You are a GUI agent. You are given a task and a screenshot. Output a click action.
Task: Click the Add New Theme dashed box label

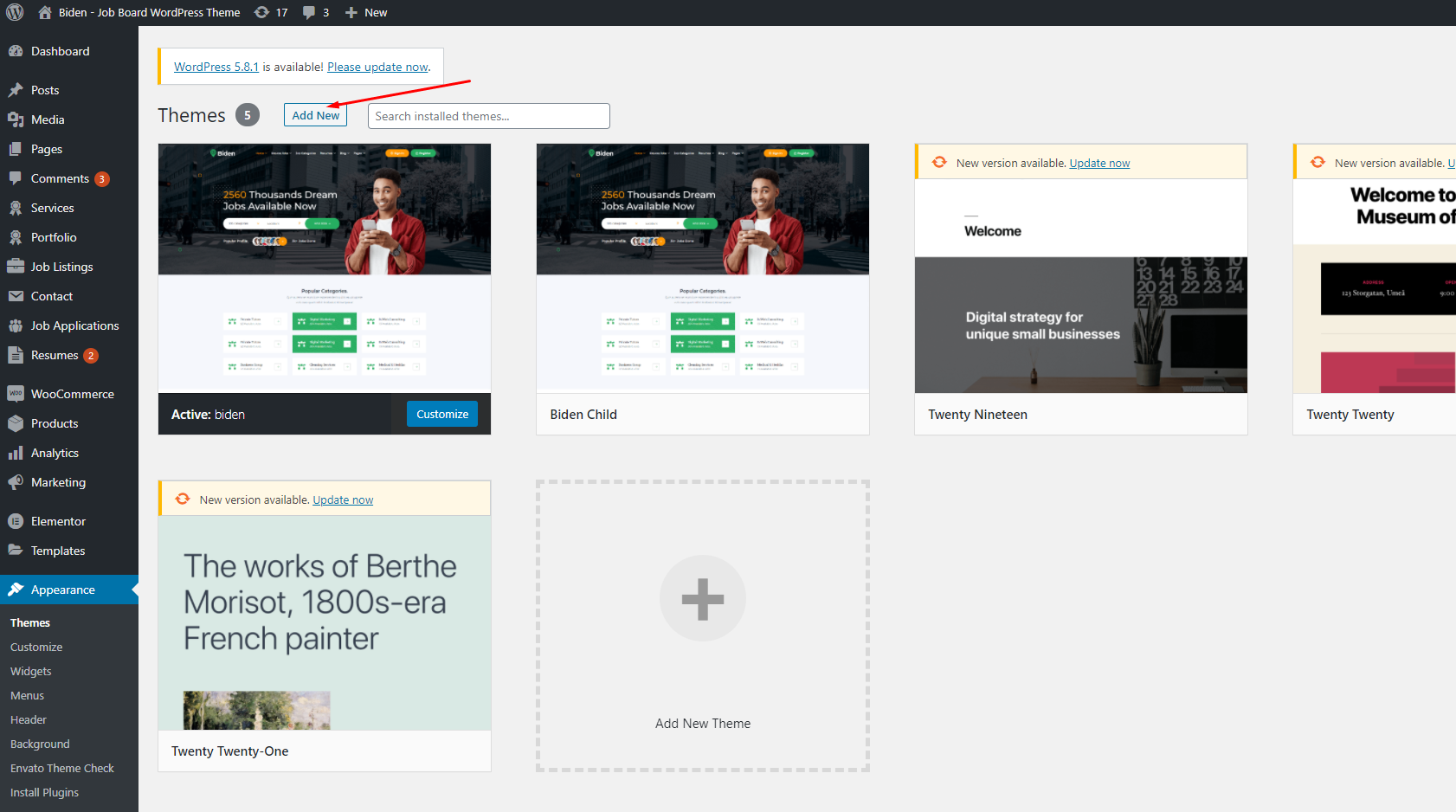[x=703, y=724]
